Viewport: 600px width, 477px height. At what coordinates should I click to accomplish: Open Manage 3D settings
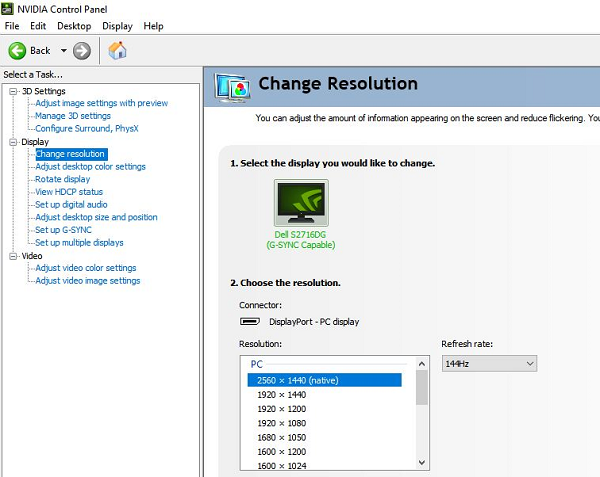coord(73,116)
